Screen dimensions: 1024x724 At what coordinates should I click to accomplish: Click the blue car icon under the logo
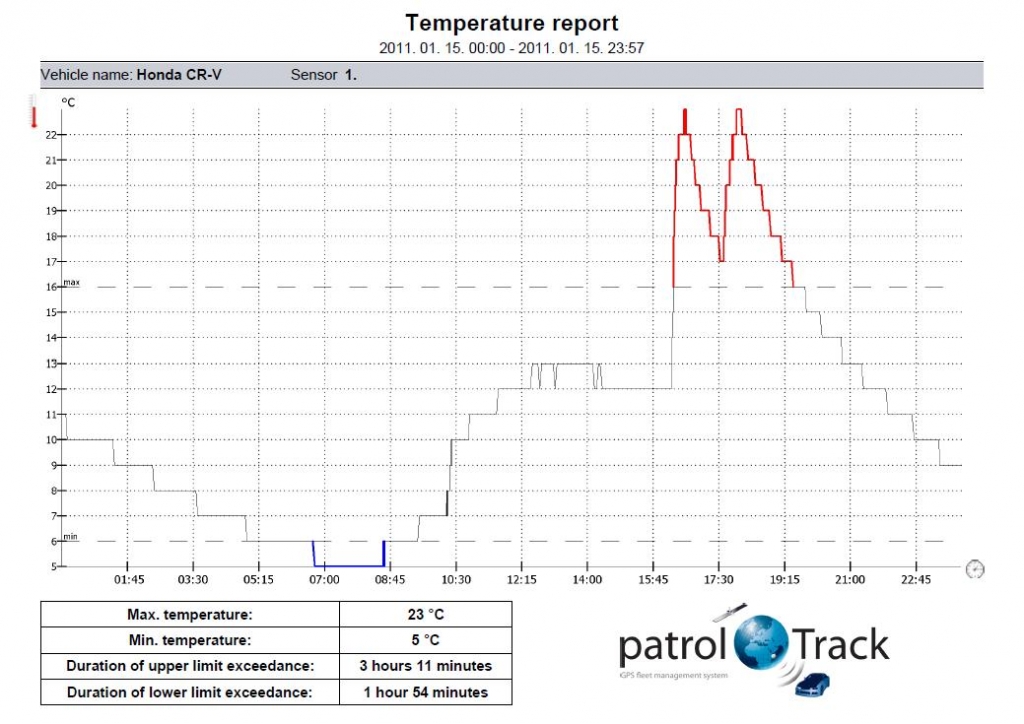(808, 685)
